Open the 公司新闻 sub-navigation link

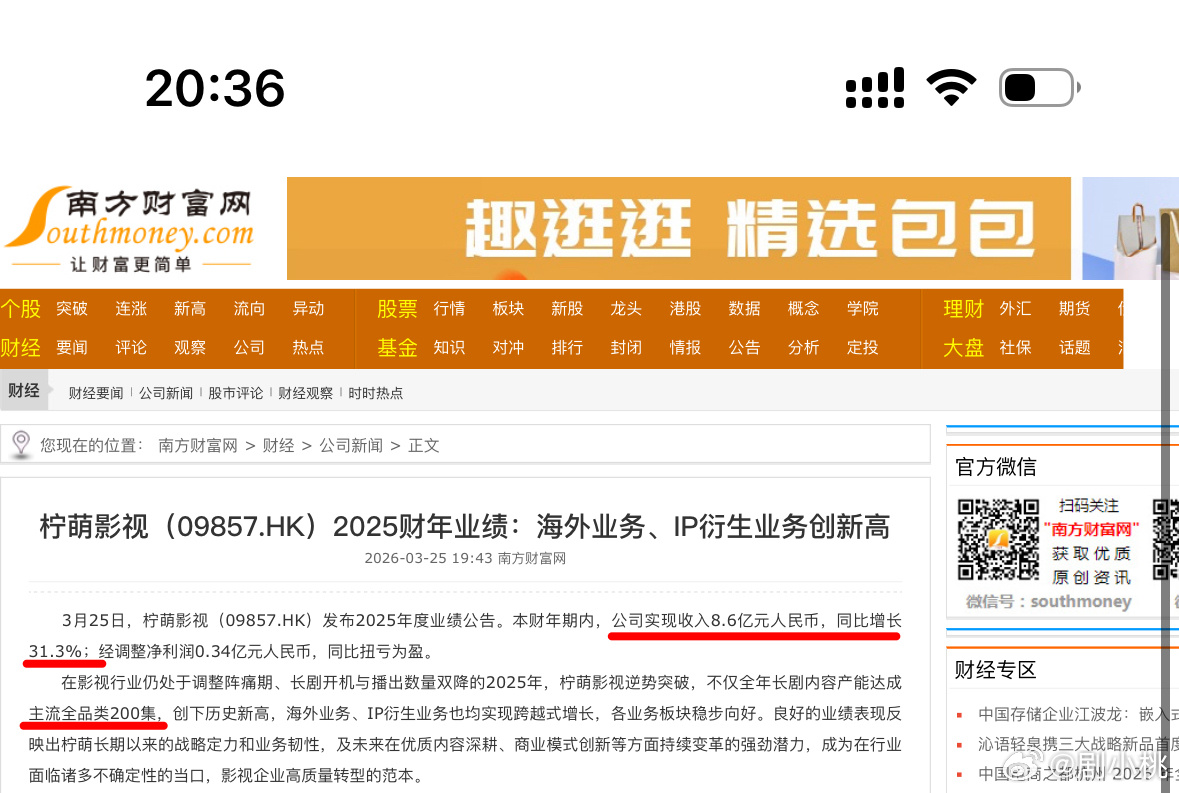click(165, 393)
